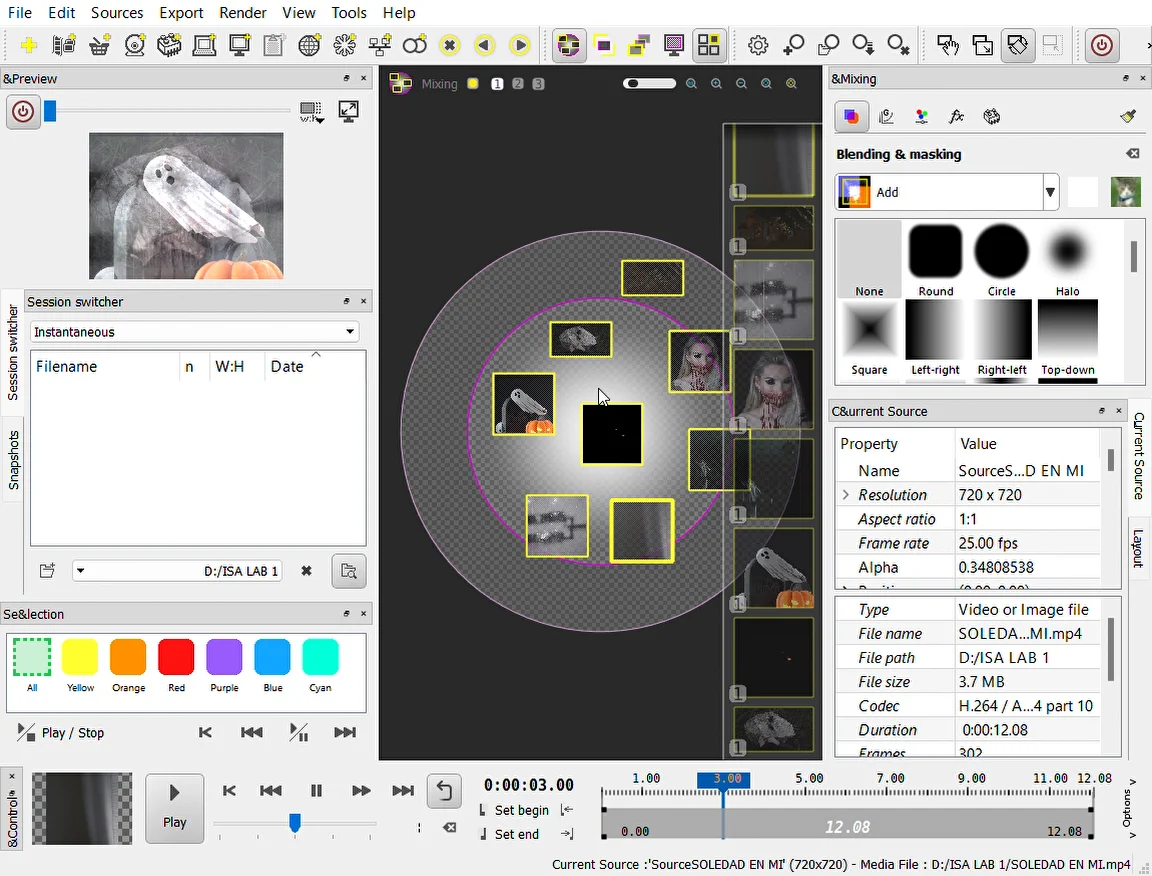
Task: Toggle the Preview panel power button
Action: [22, 112]
